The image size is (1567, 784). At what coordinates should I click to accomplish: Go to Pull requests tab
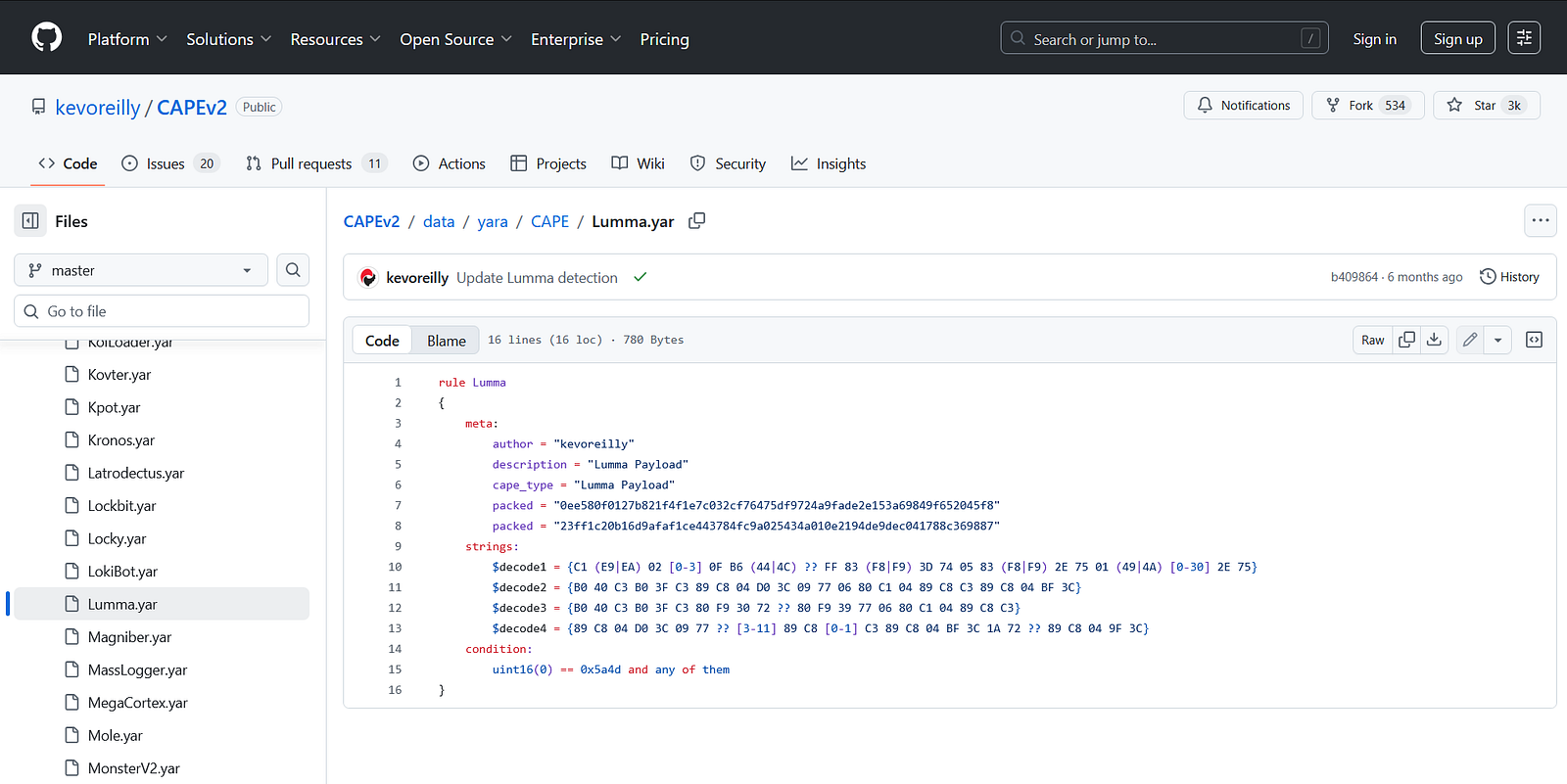click(x=316, y=163)
